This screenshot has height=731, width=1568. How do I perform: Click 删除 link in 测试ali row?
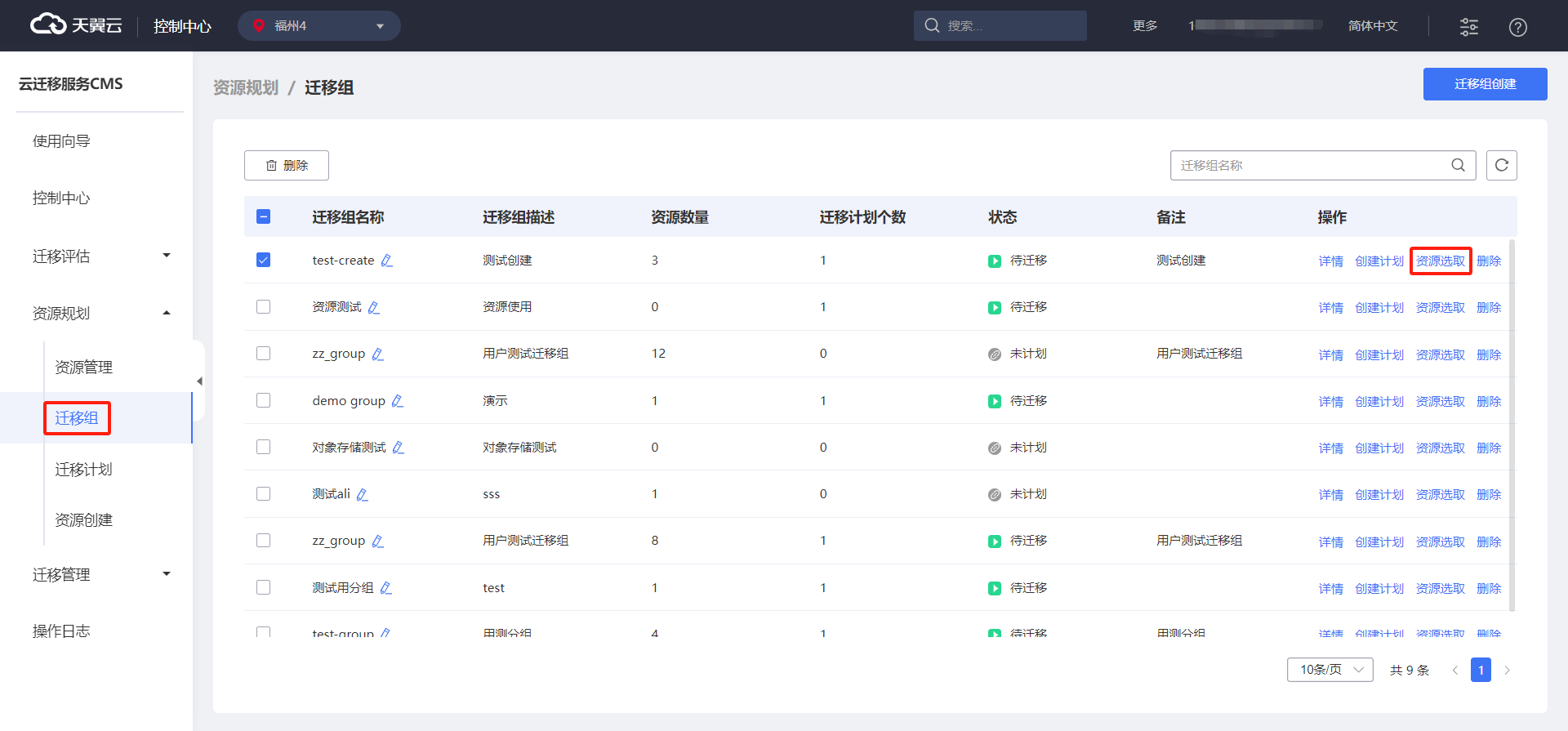click(x=1489, y=495)
